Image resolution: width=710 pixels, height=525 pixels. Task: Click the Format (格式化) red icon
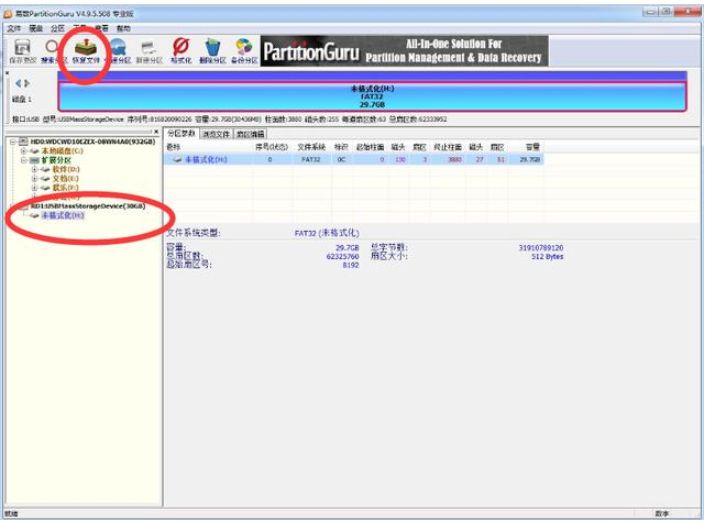(181, 47)
